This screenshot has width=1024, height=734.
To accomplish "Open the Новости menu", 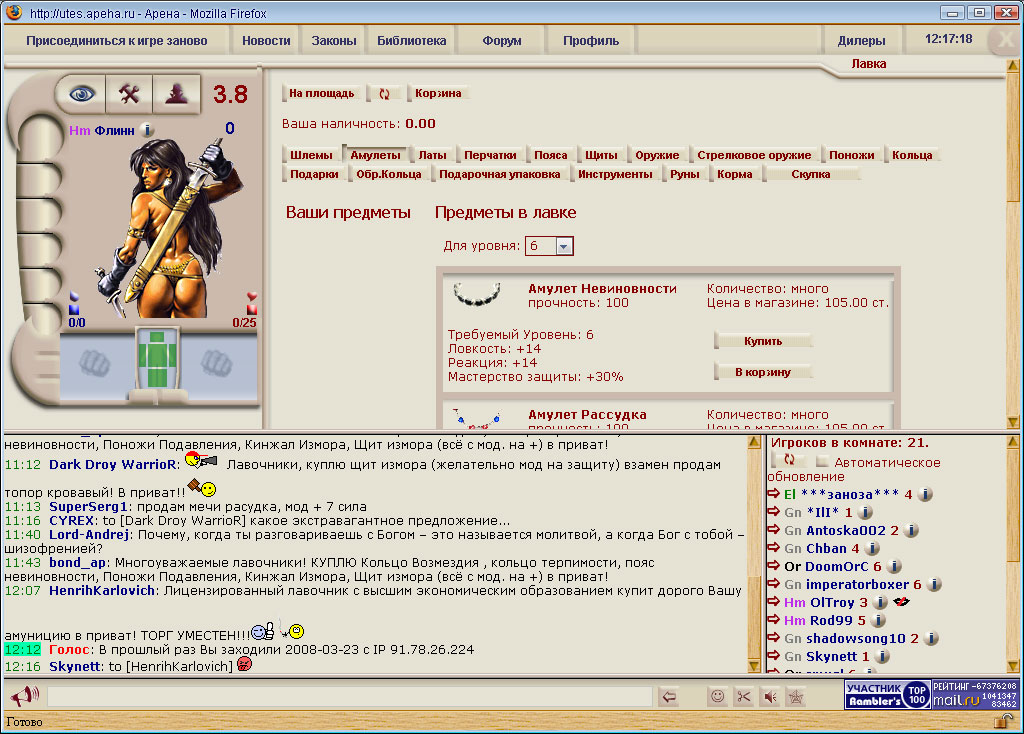I will click(266, 40).
